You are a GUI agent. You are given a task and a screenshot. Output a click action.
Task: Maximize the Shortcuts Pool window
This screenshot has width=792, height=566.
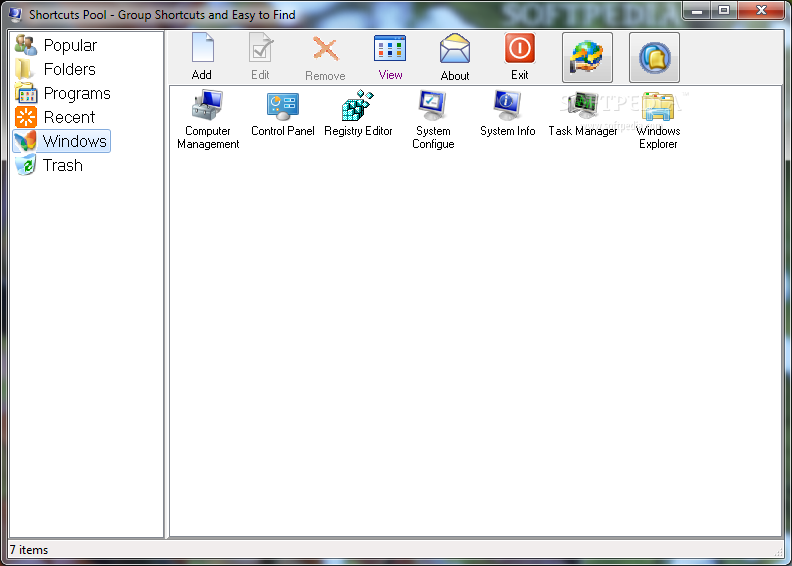[724, 11]
